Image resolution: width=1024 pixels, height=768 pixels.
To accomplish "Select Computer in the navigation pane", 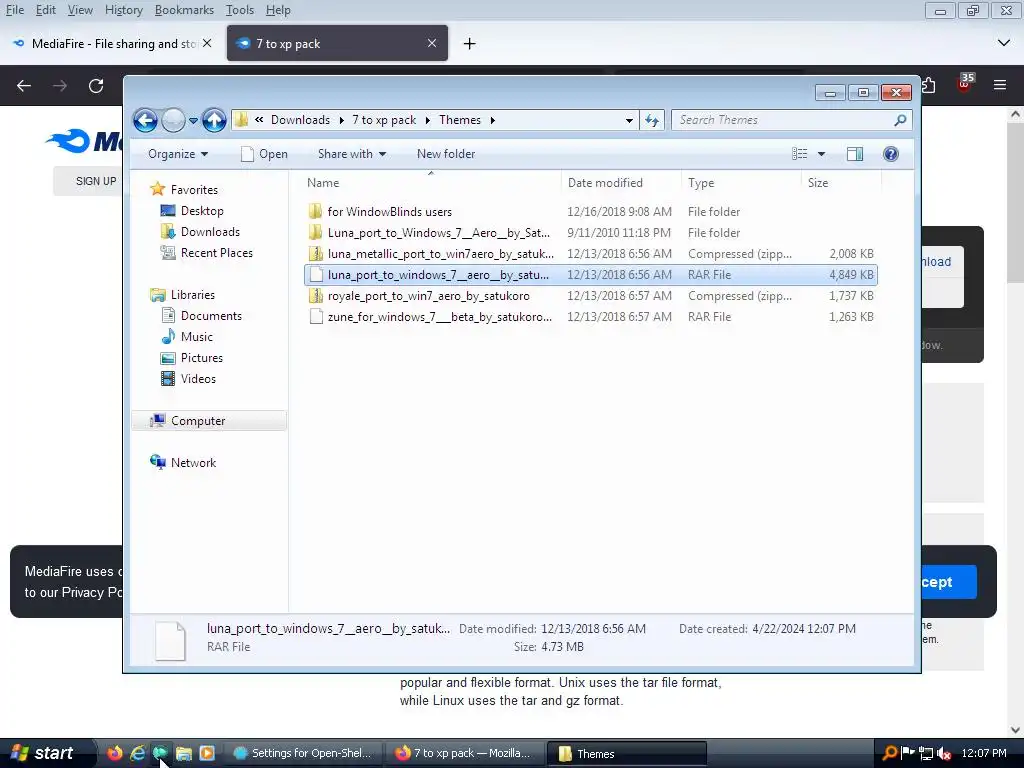I will 209,421.
